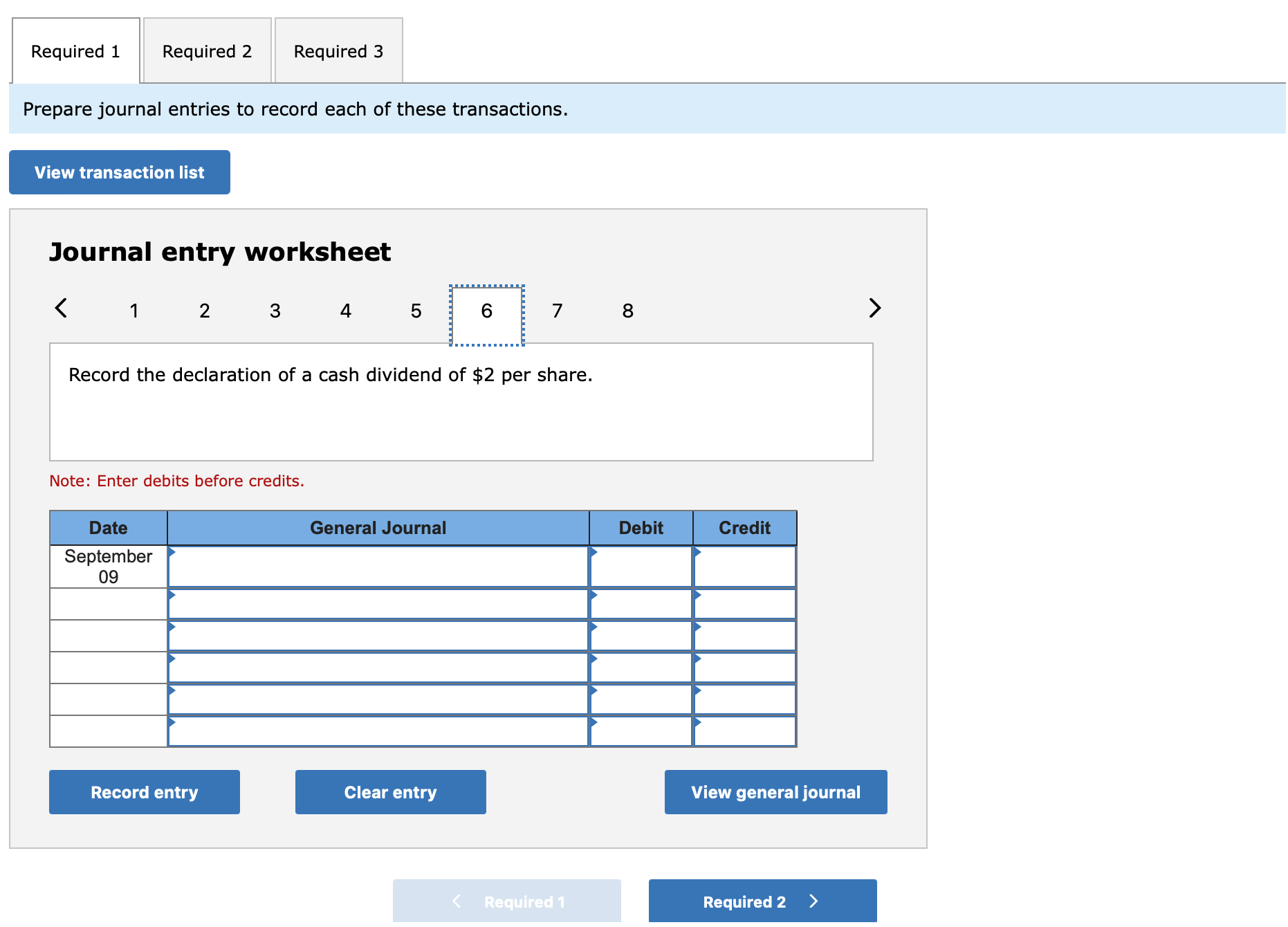1288x927 pixels.
Task: Open the View transaction list
Action: (x=120, y=172)
